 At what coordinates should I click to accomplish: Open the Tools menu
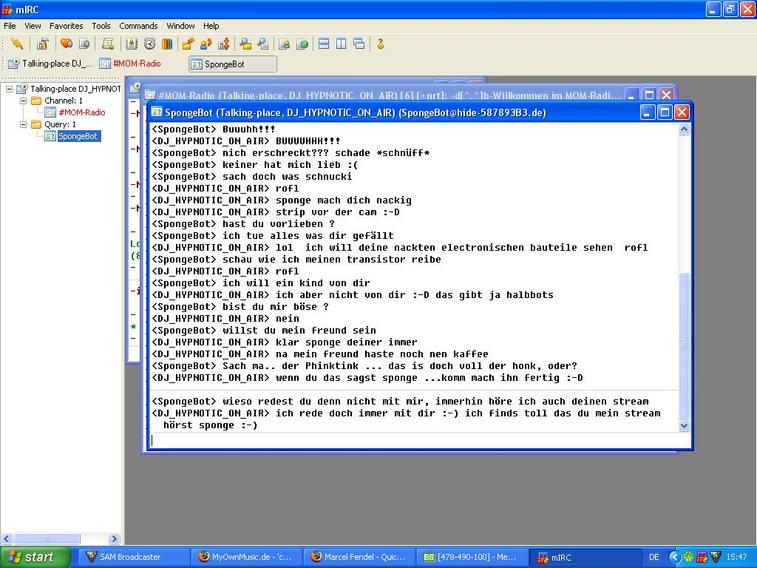101,26
